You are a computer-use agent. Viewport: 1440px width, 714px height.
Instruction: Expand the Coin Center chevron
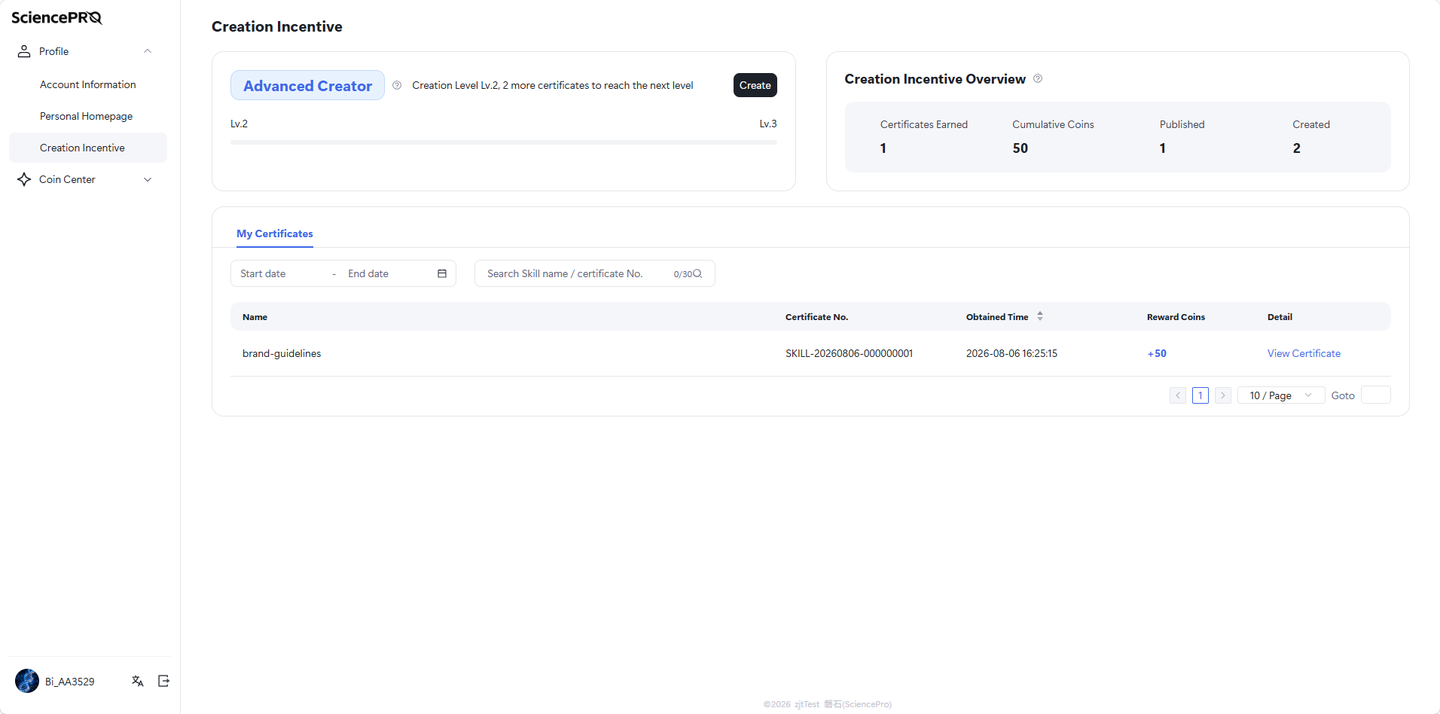pyautogui.click(x=148, y=180)
